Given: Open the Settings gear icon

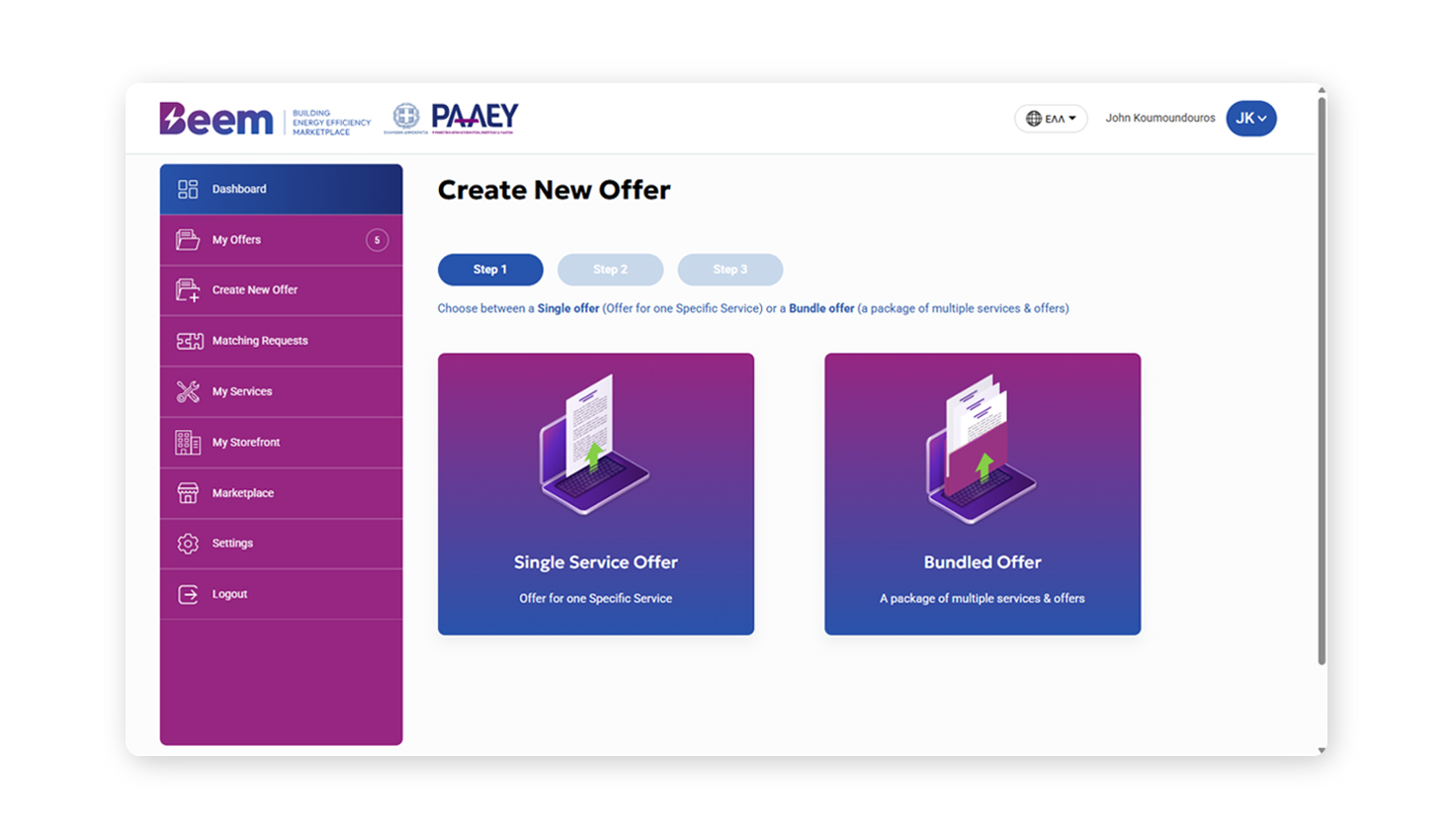Looking at the screenshot, I should tap(187, 543).
